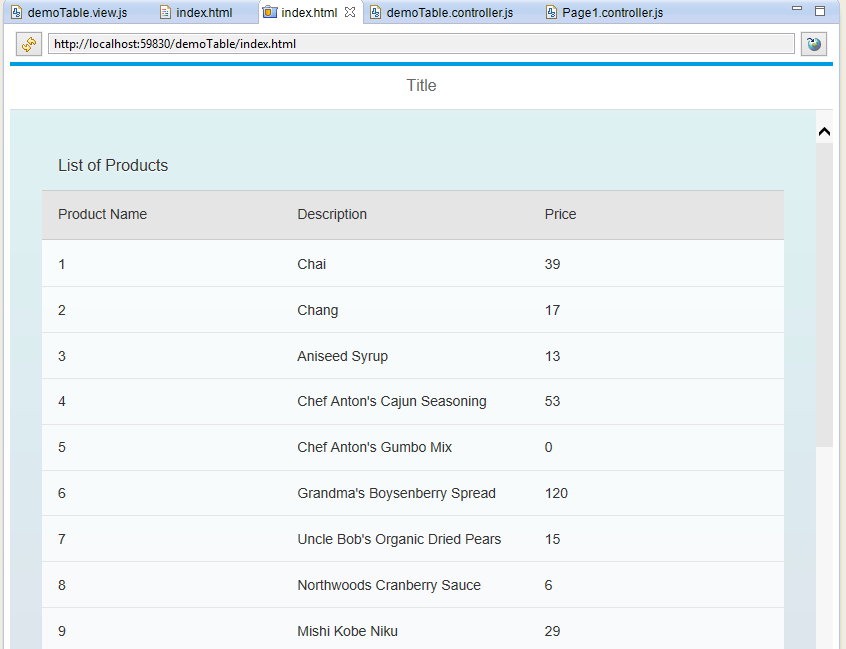Click the scroll up arrow

pos(824,132)
